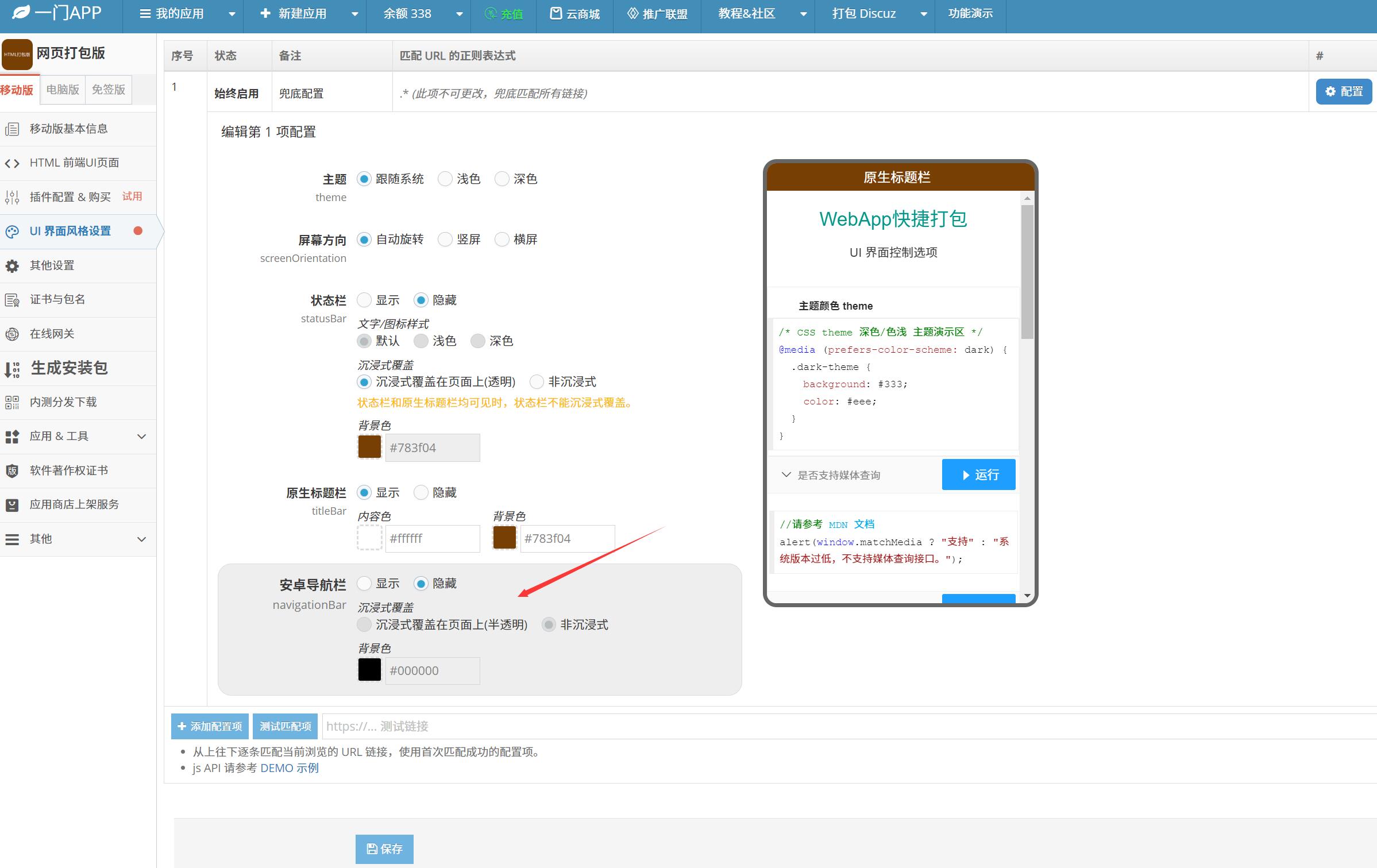Open the 我的应用 dropdown arrow
The image size is (1377, 868).
(x=232, y=14)
